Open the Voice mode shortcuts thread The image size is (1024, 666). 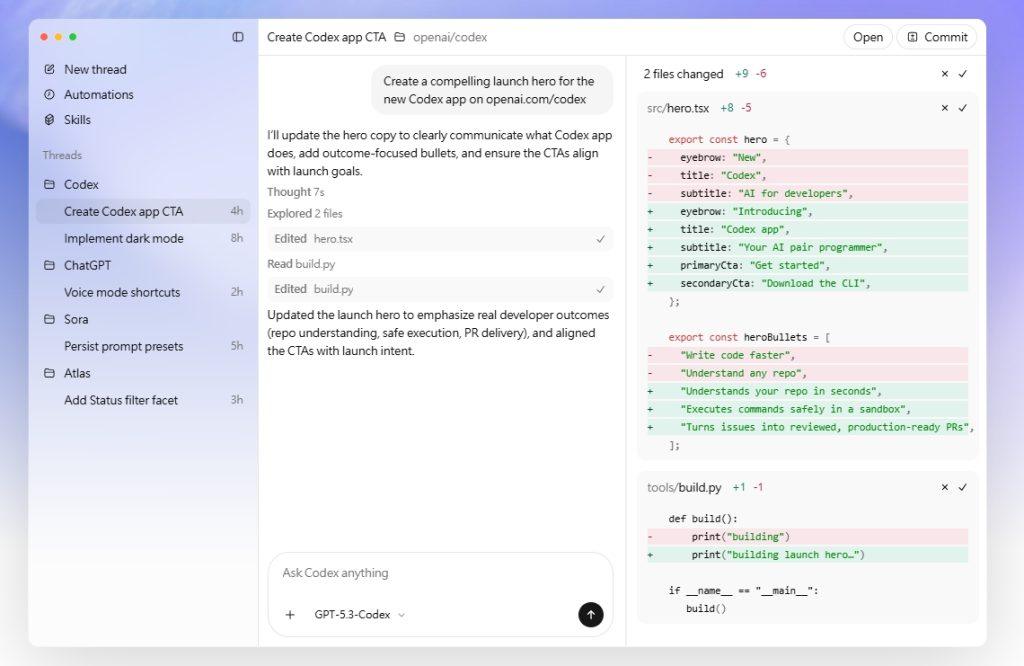[x=122, y=293]
